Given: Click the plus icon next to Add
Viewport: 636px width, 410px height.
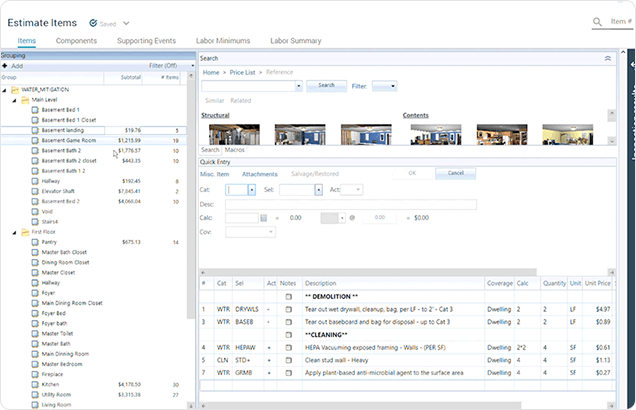Looking at the screenshot, I should click(x=5, y=65).
